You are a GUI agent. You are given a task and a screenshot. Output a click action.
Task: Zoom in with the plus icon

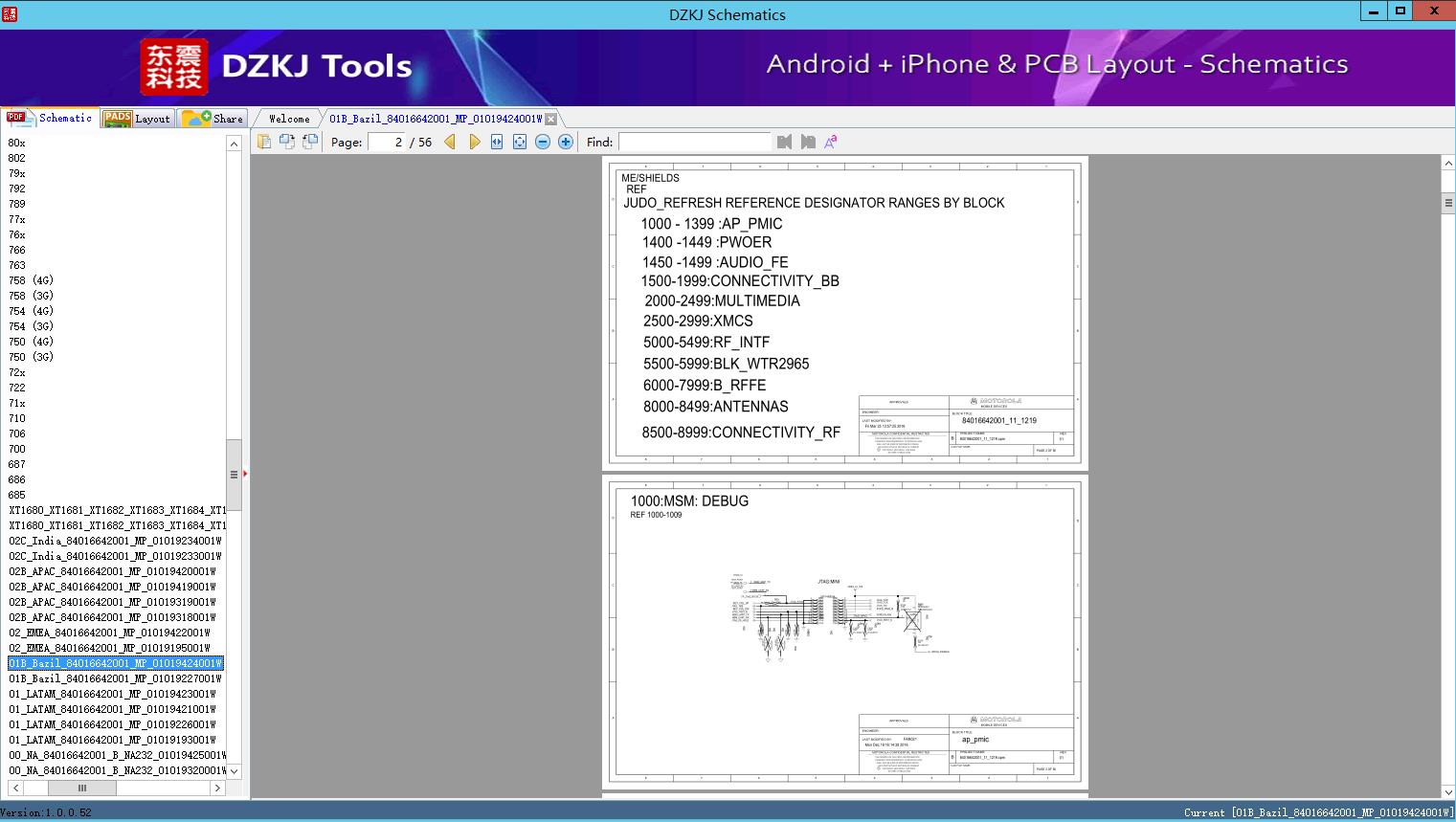pyautogui.click(x=566, y=142)
